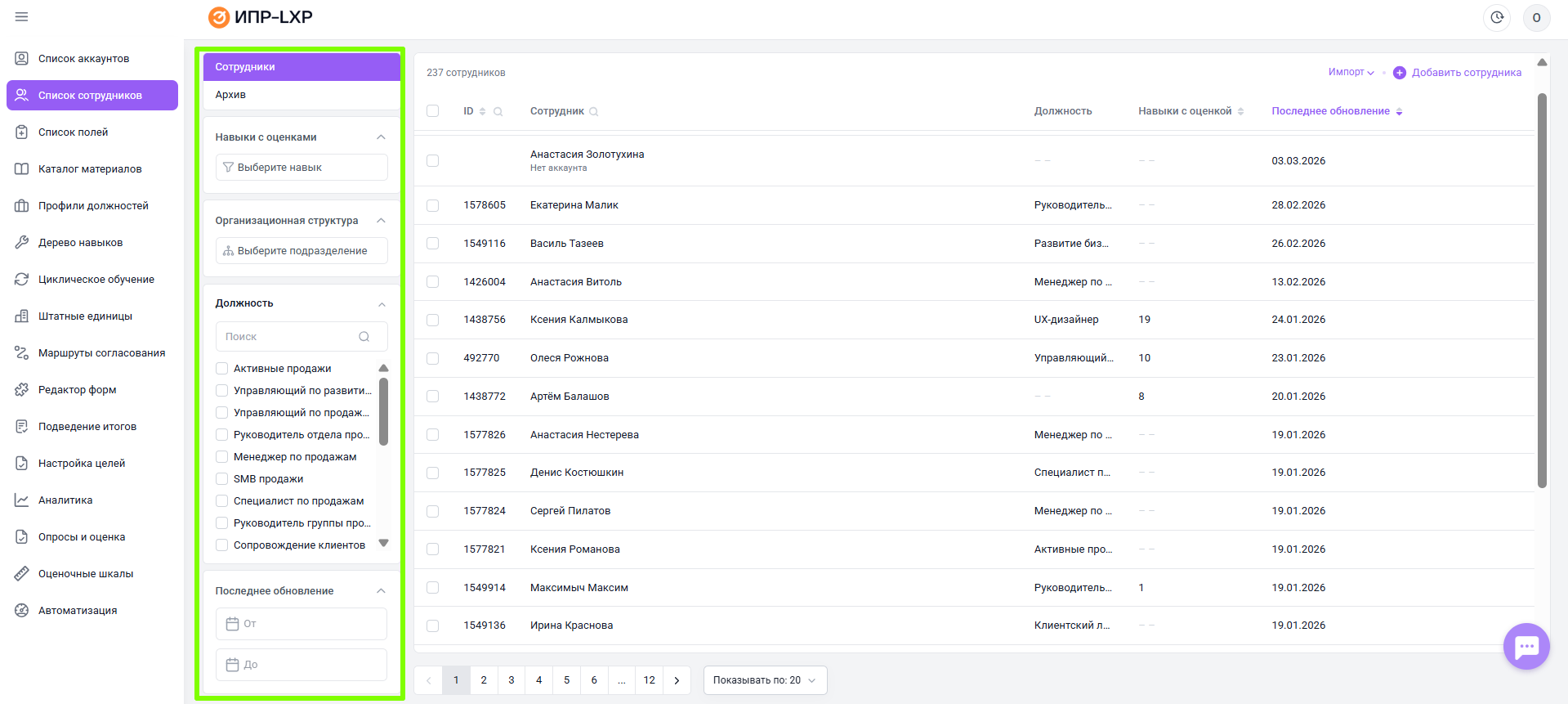Click Добавить сотрудника button
Image resolution: width=1568 pixels, height=704 pixels.
click(x=1457, y=73)
